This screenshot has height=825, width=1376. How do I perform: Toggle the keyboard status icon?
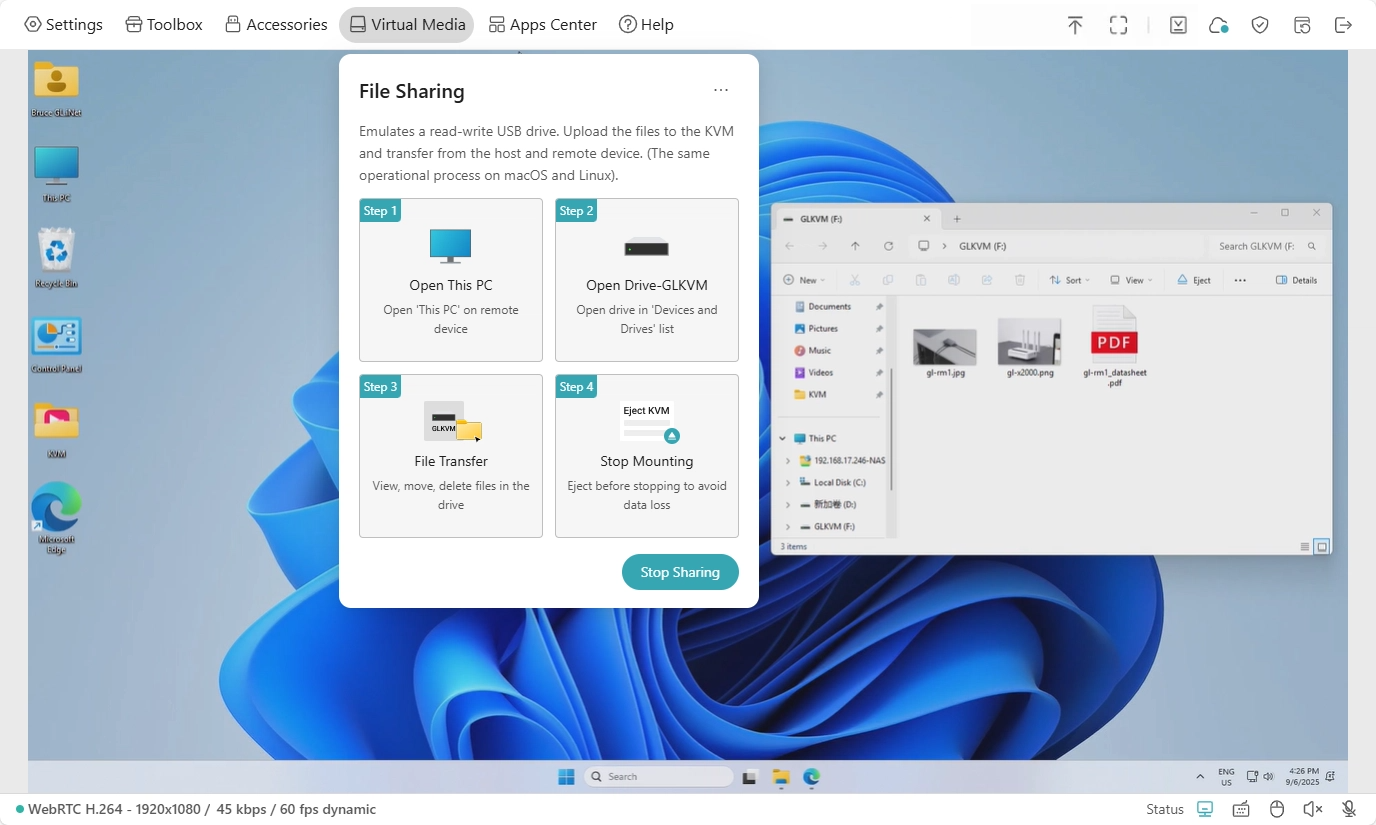1241,809
